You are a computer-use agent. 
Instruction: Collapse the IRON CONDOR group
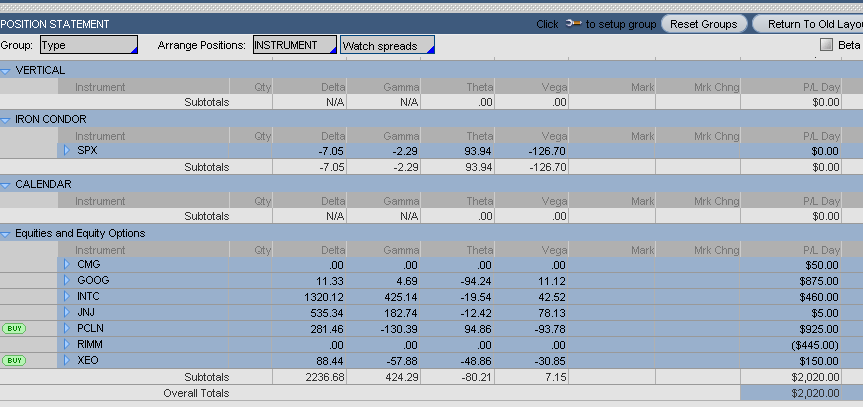click(6, 120)
